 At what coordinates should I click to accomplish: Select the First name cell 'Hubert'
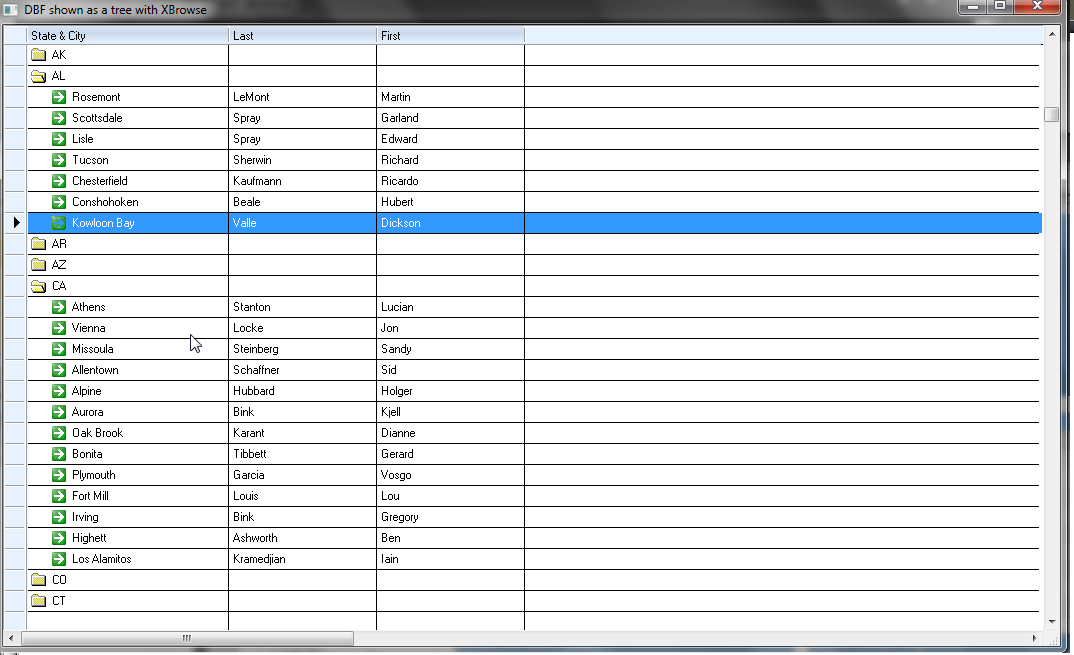coord(451,202)
